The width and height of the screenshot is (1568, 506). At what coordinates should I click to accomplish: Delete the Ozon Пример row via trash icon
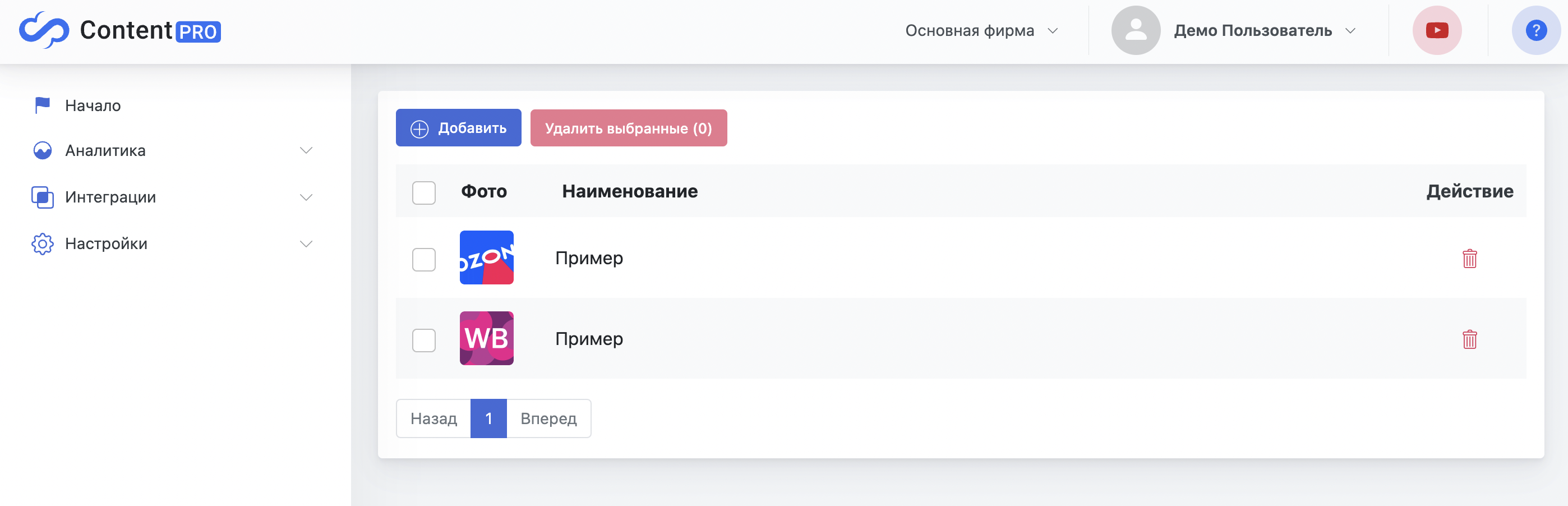point(1469,258)
